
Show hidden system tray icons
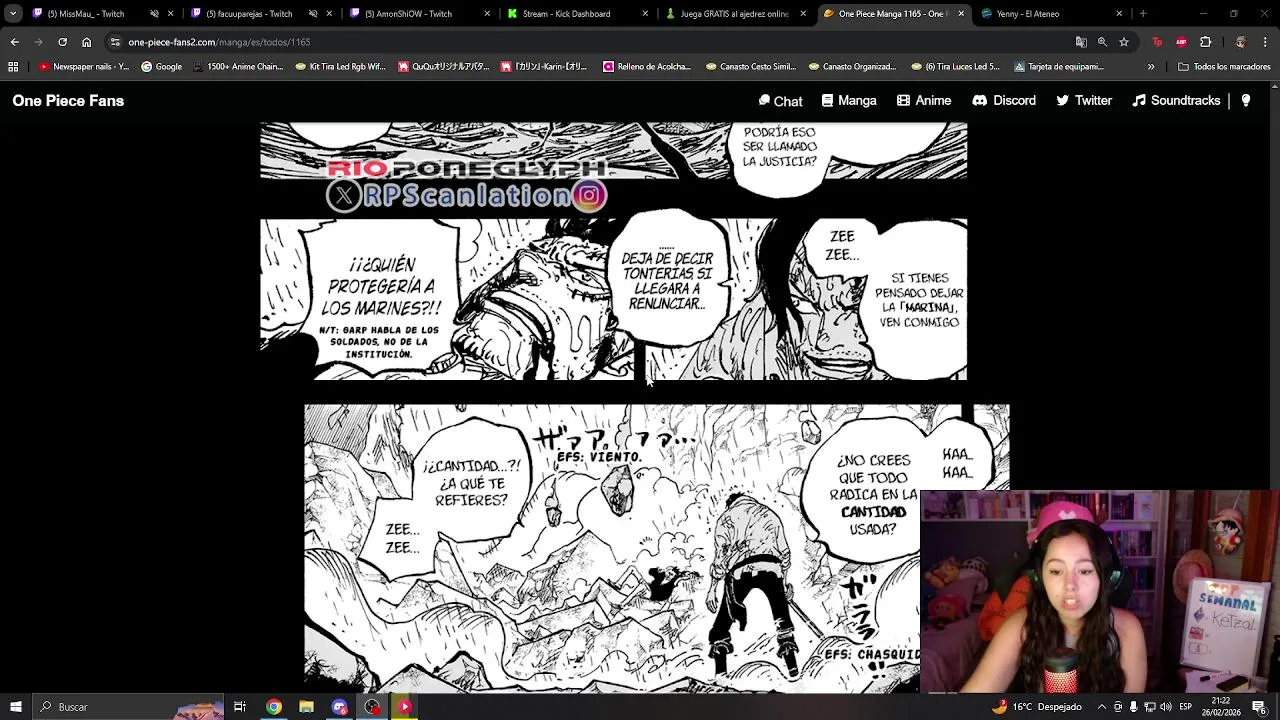click(1102, 707)
